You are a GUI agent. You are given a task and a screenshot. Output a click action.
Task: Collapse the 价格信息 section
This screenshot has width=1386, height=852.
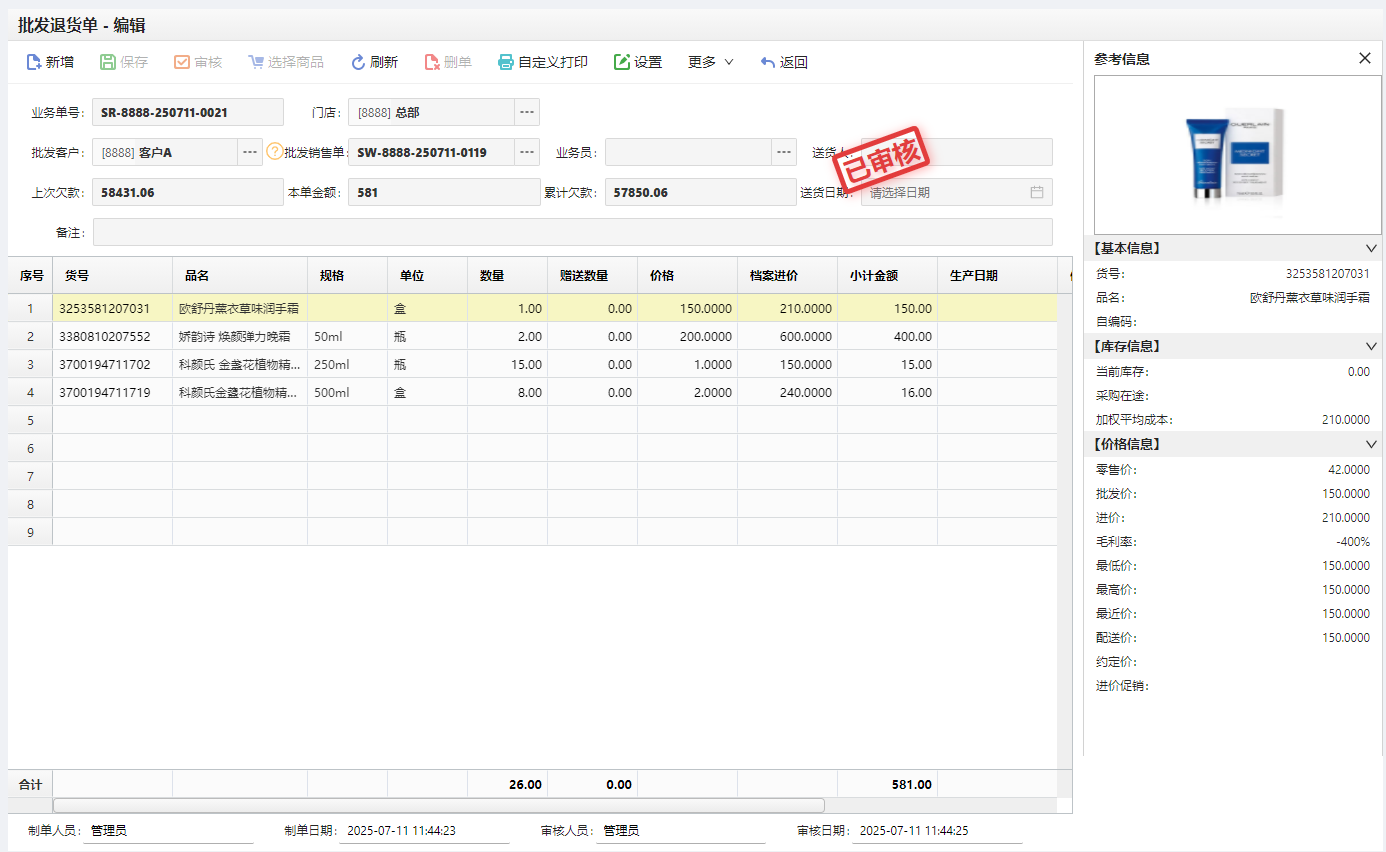[x=1371, y=444]
